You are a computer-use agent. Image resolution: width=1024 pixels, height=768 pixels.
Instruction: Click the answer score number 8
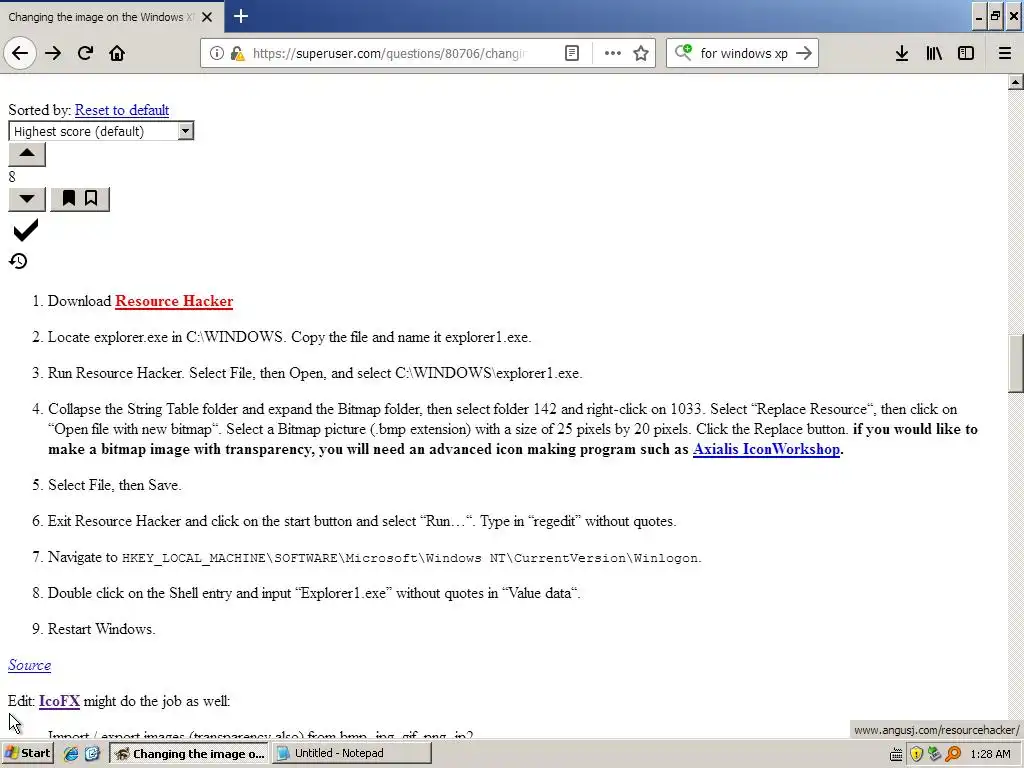click(12, 177)
